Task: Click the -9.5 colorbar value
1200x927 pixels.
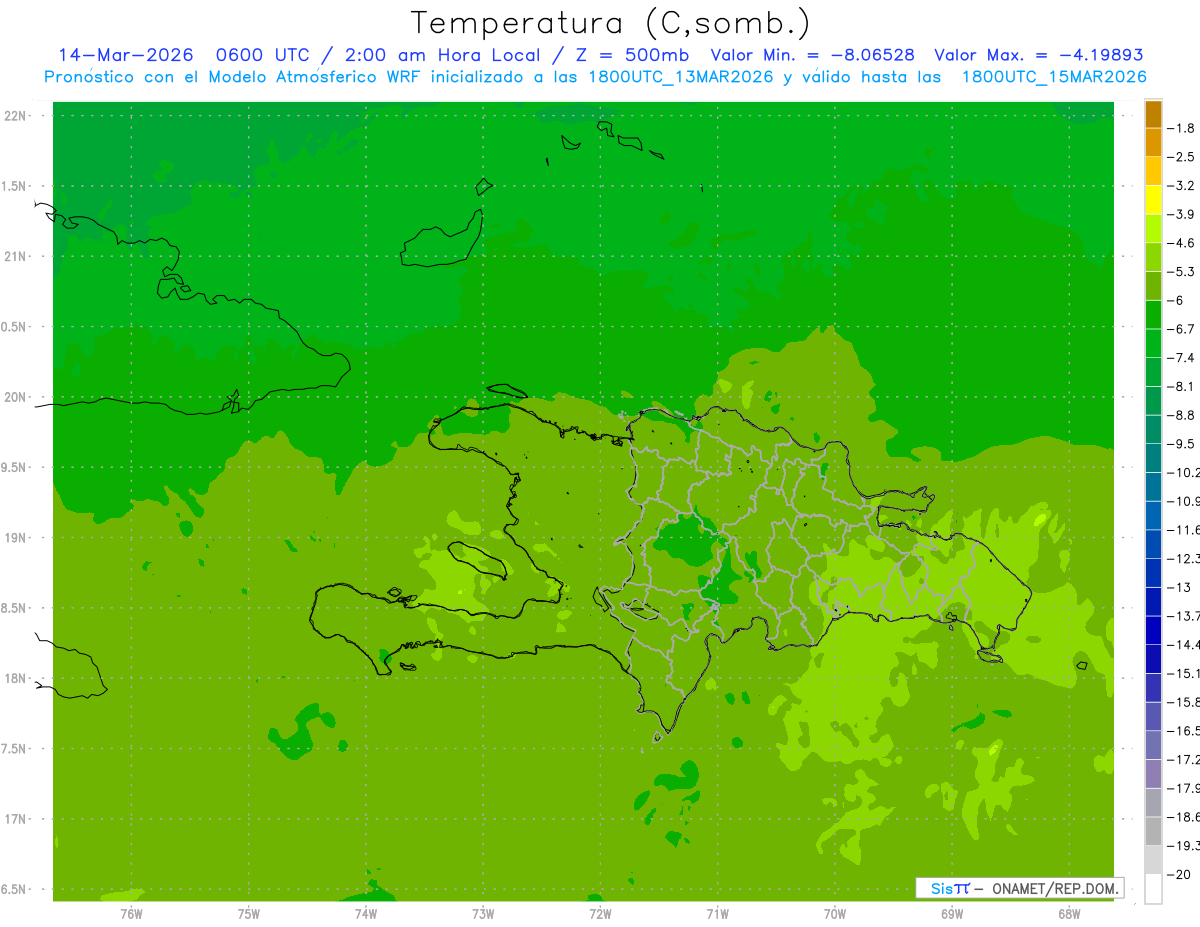Action: [x=1182, y=443]
